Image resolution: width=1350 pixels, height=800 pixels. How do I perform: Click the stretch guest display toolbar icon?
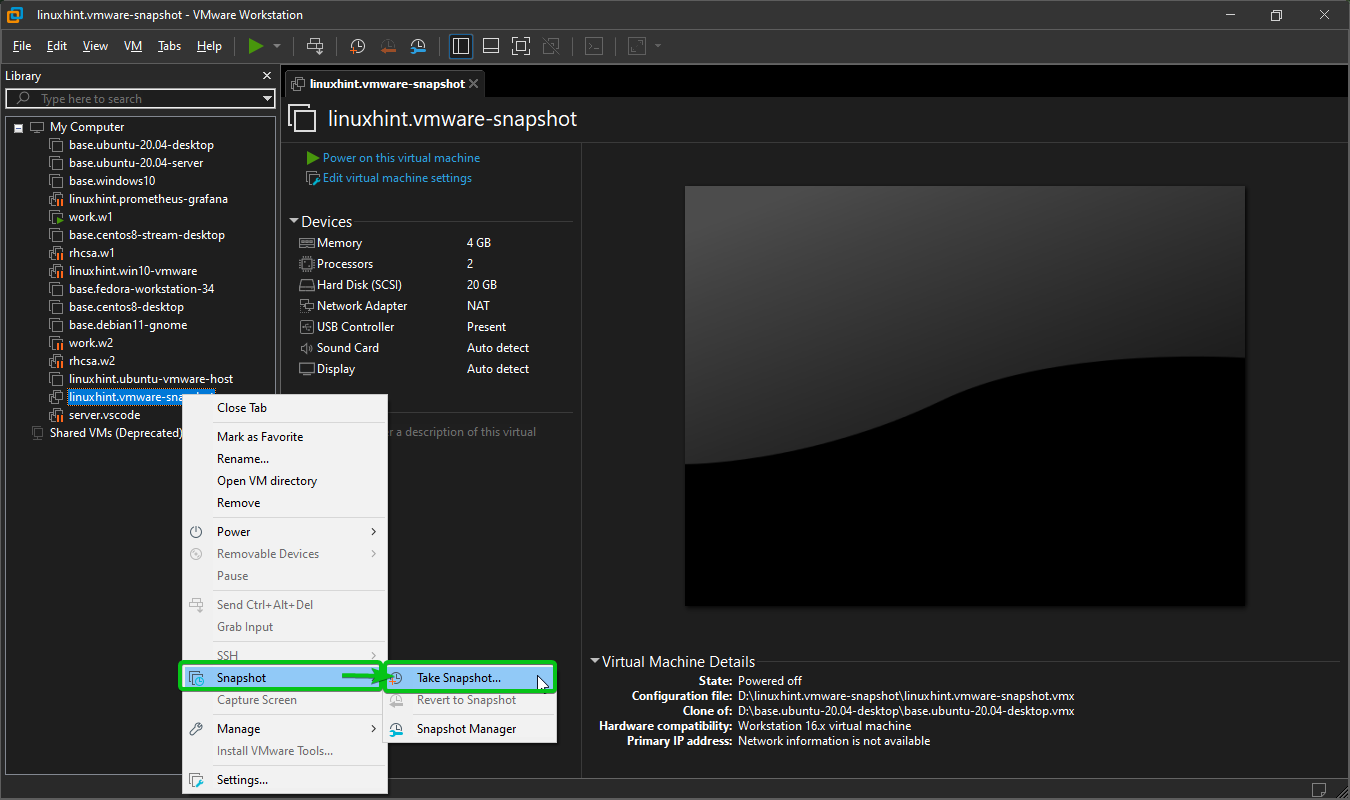(x=637, y=46)
